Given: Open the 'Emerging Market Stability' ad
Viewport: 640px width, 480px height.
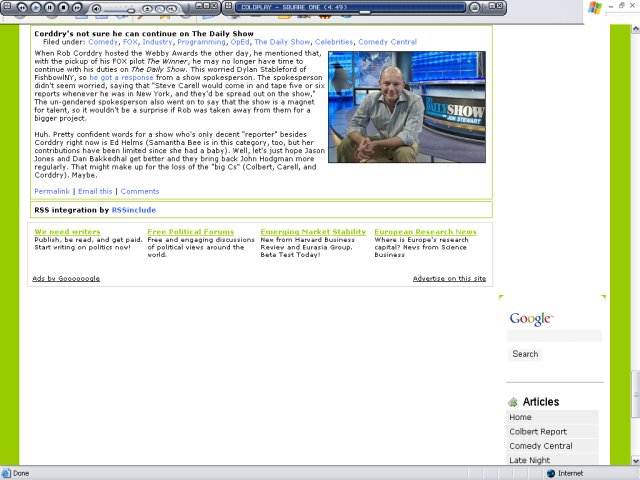Looking at the screenshot, I should pos(313,232).
